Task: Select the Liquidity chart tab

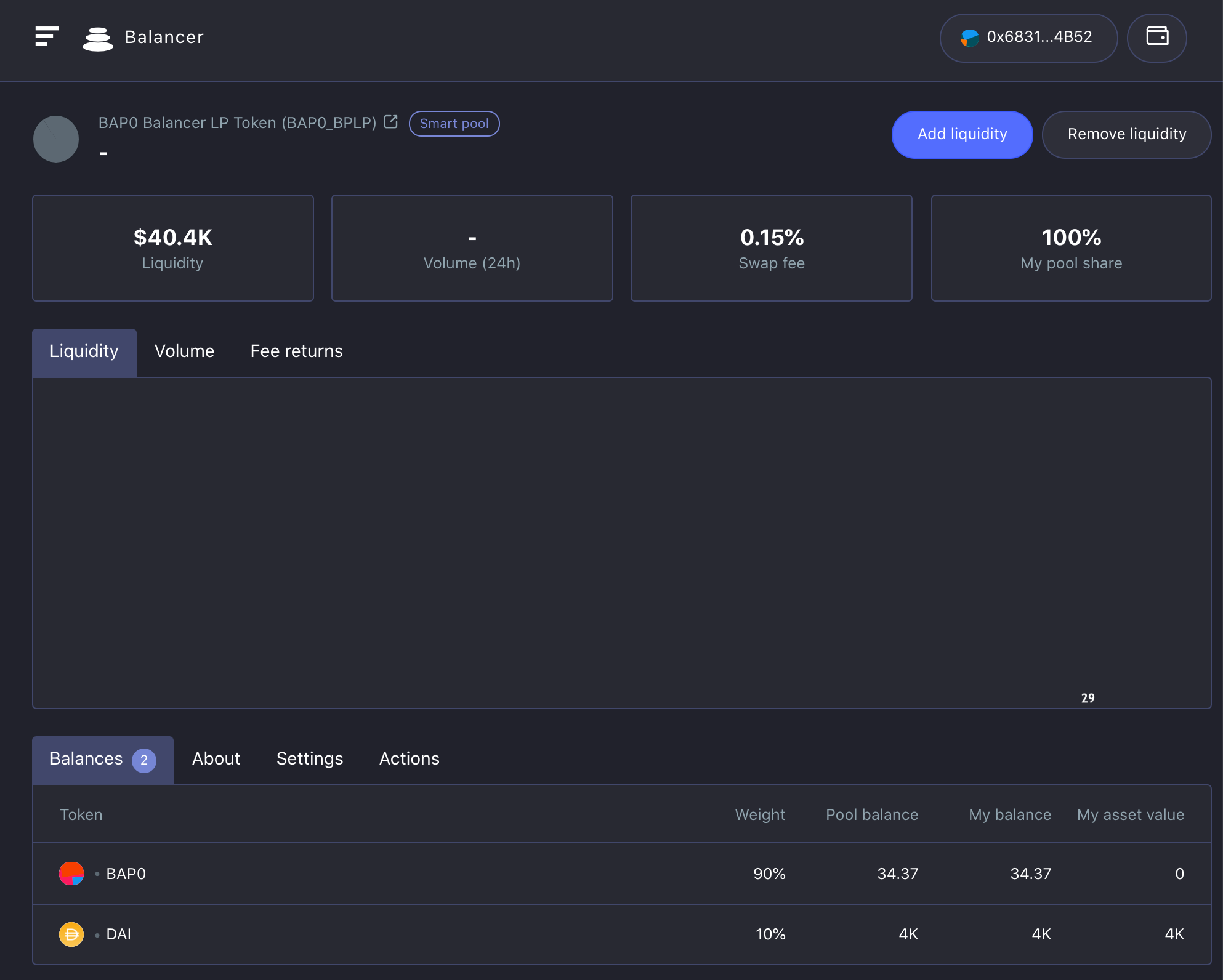Action: [84, 351]
